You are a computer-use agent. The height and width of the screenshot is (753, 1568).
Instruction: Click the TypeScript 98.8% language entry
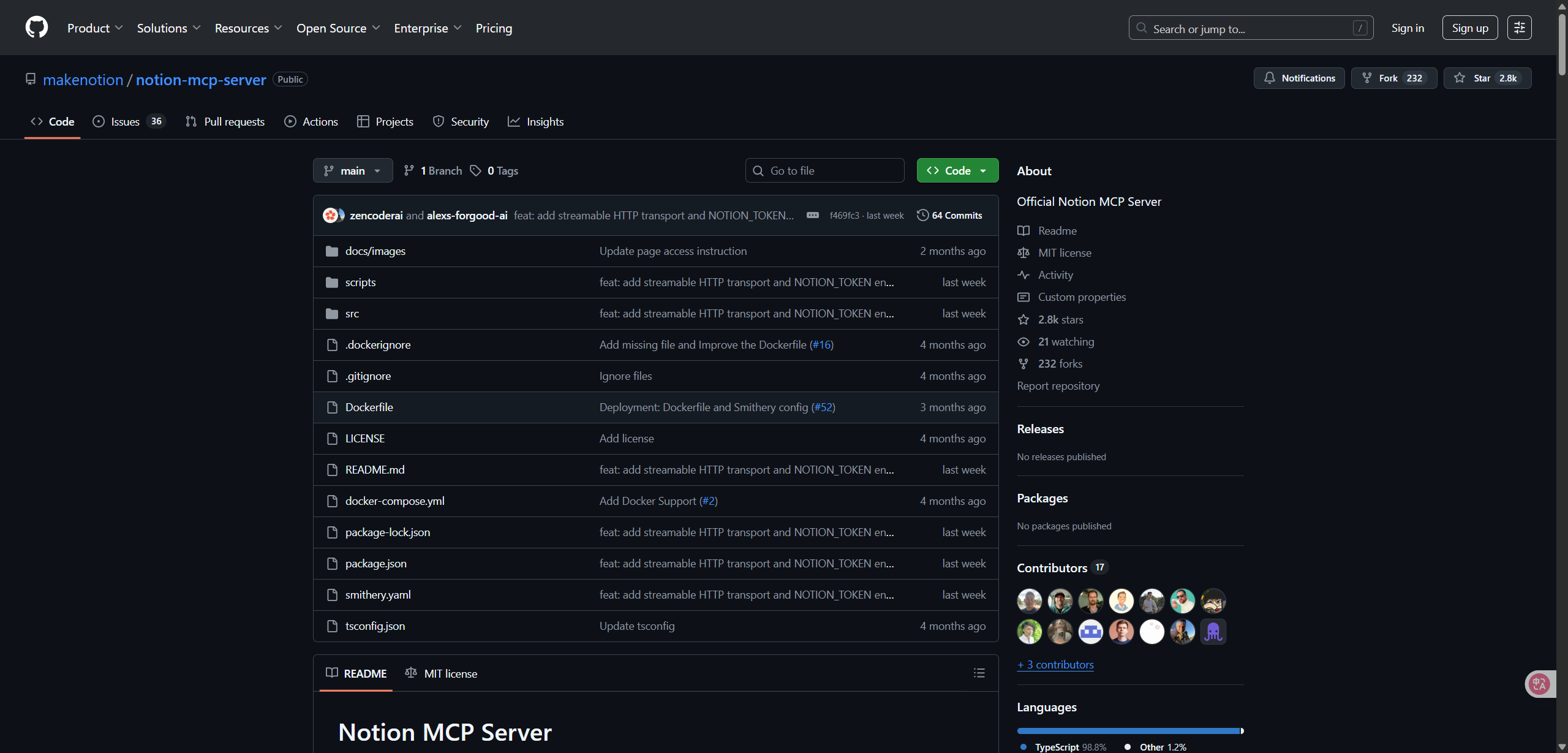(1064, 747)
